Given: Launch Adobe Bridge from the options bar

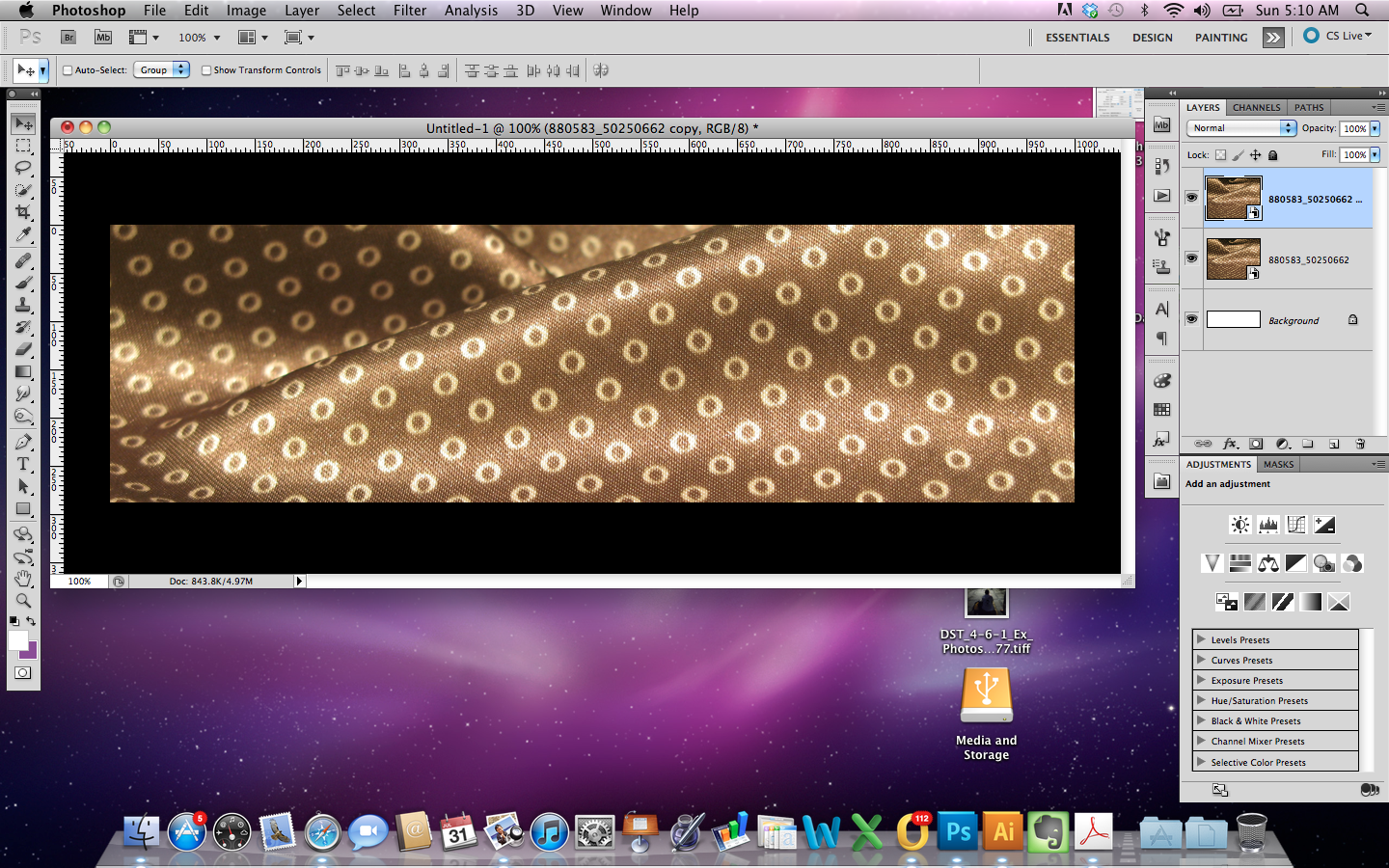Looking at the screenshot, I should [68, 38].
